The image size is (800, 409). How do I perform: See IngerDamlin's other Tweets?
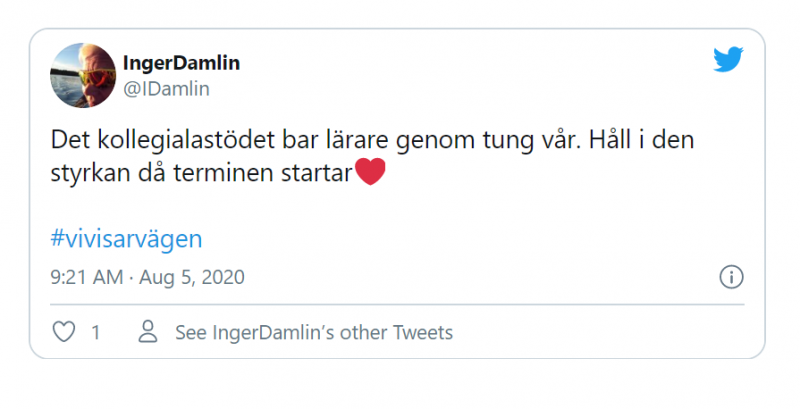313,332
